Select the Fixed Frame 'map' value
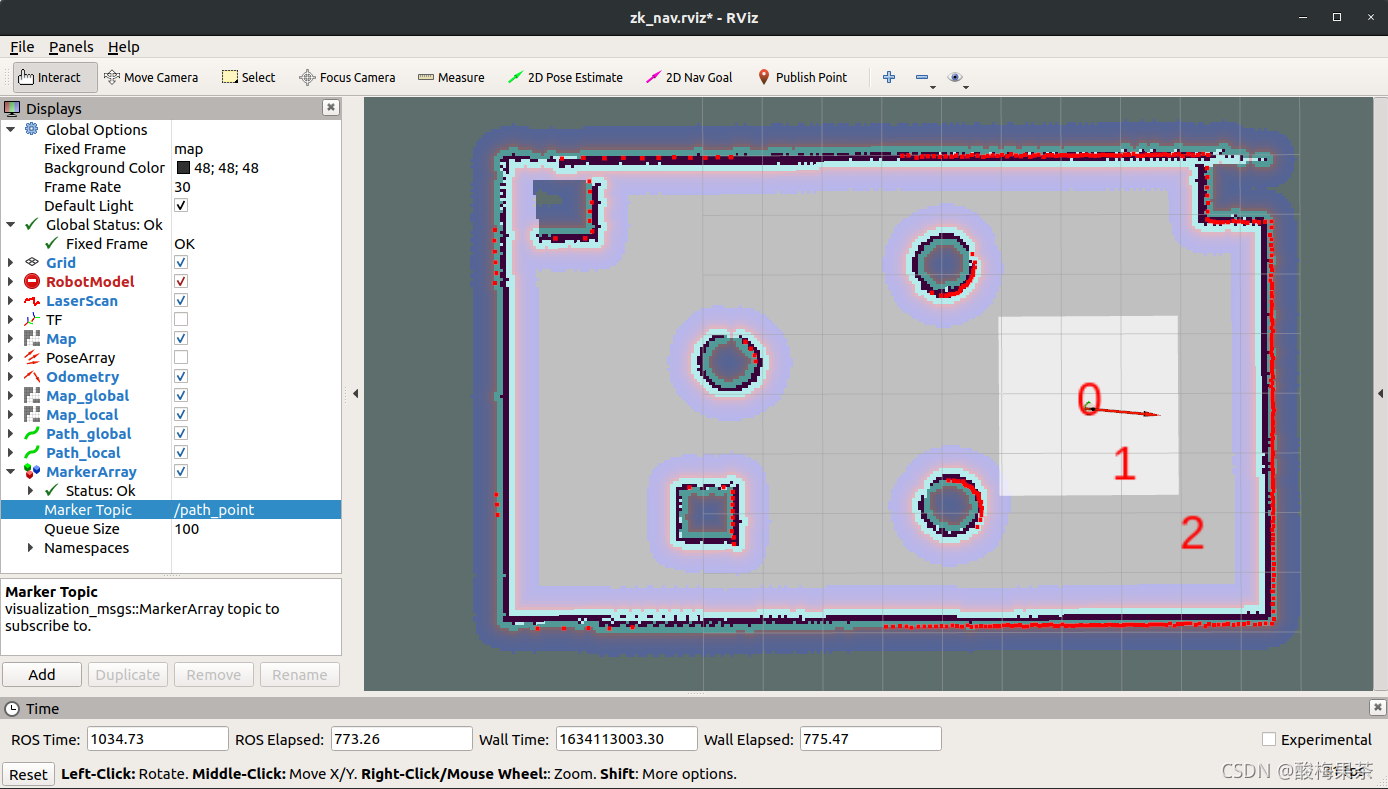Screen dimensions: 1388x789 [x=188, y=148]
